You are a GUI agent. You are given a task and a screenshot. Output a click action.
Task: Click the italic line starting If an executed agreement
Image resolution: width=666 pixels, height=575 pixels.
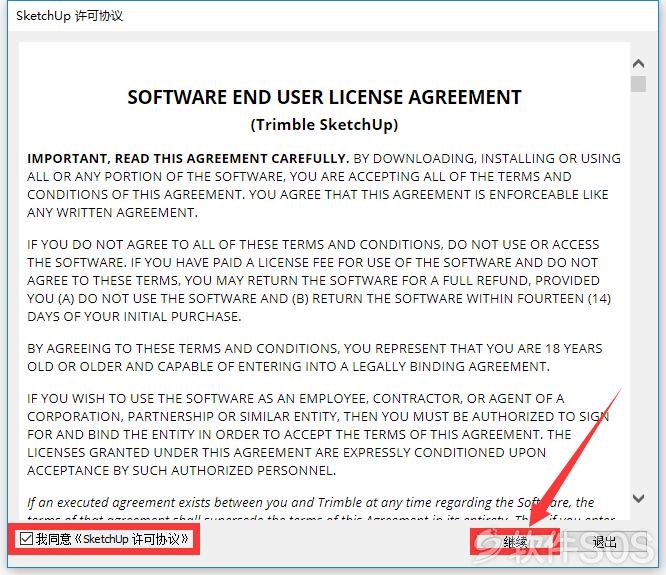click(310, 503)
